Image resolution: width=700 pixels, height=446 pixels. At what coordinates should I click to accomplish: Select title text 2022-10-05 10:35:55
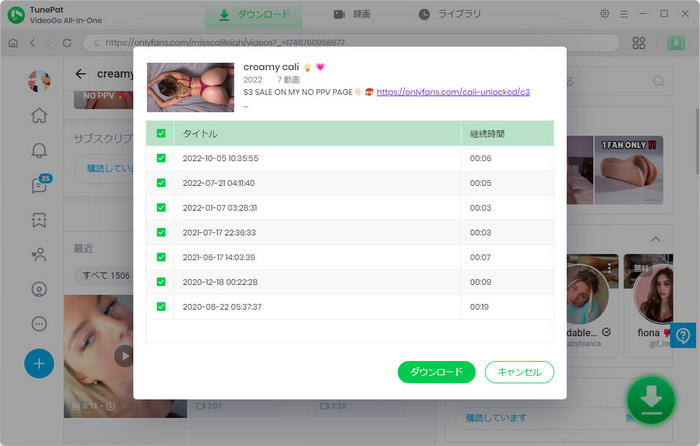pyautogui.click(x=221, y=158)
